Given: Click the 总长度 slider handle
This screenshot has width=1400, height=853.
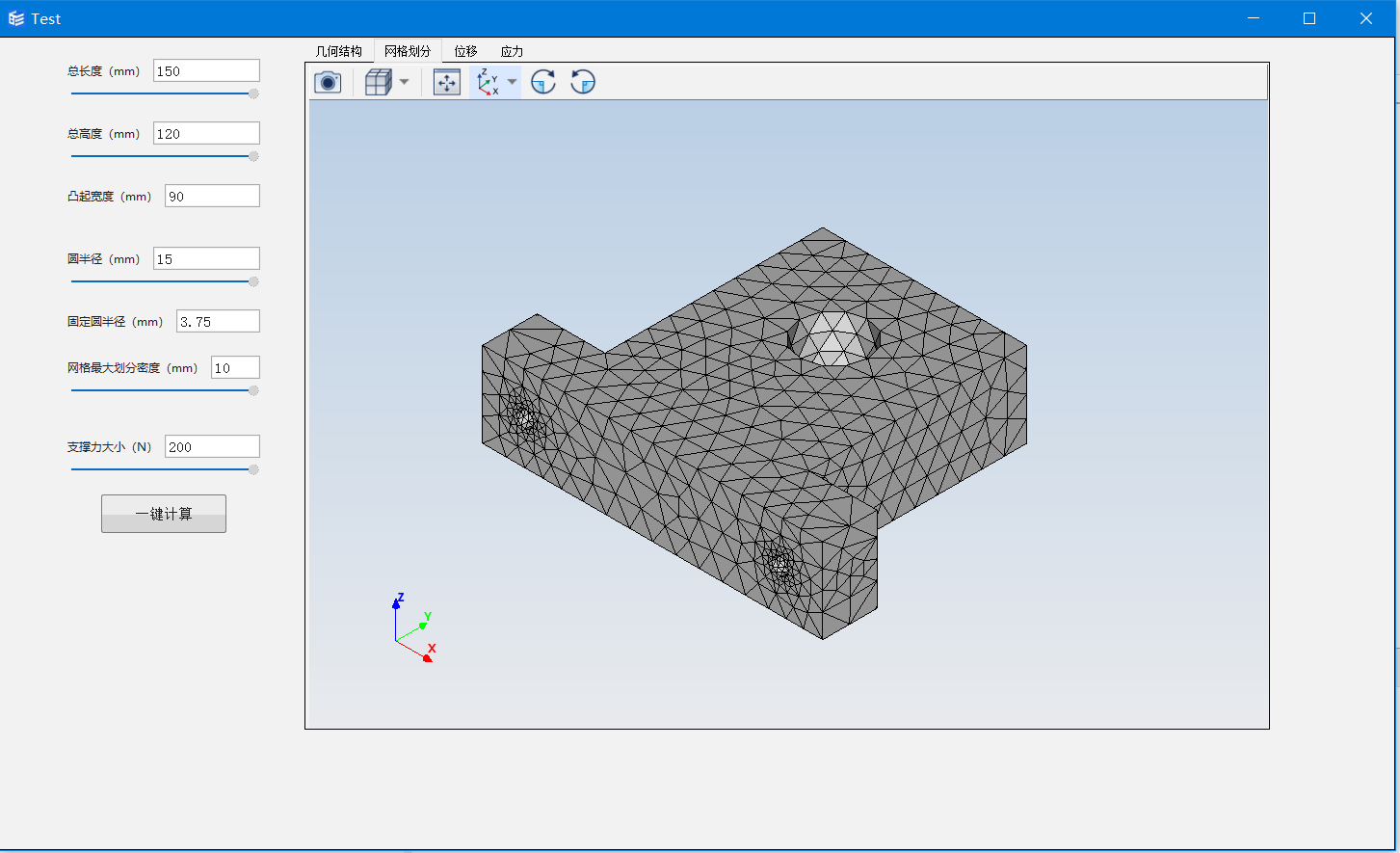Looking at the screenshot, I should pyautogui.click(x=253, y=93).
